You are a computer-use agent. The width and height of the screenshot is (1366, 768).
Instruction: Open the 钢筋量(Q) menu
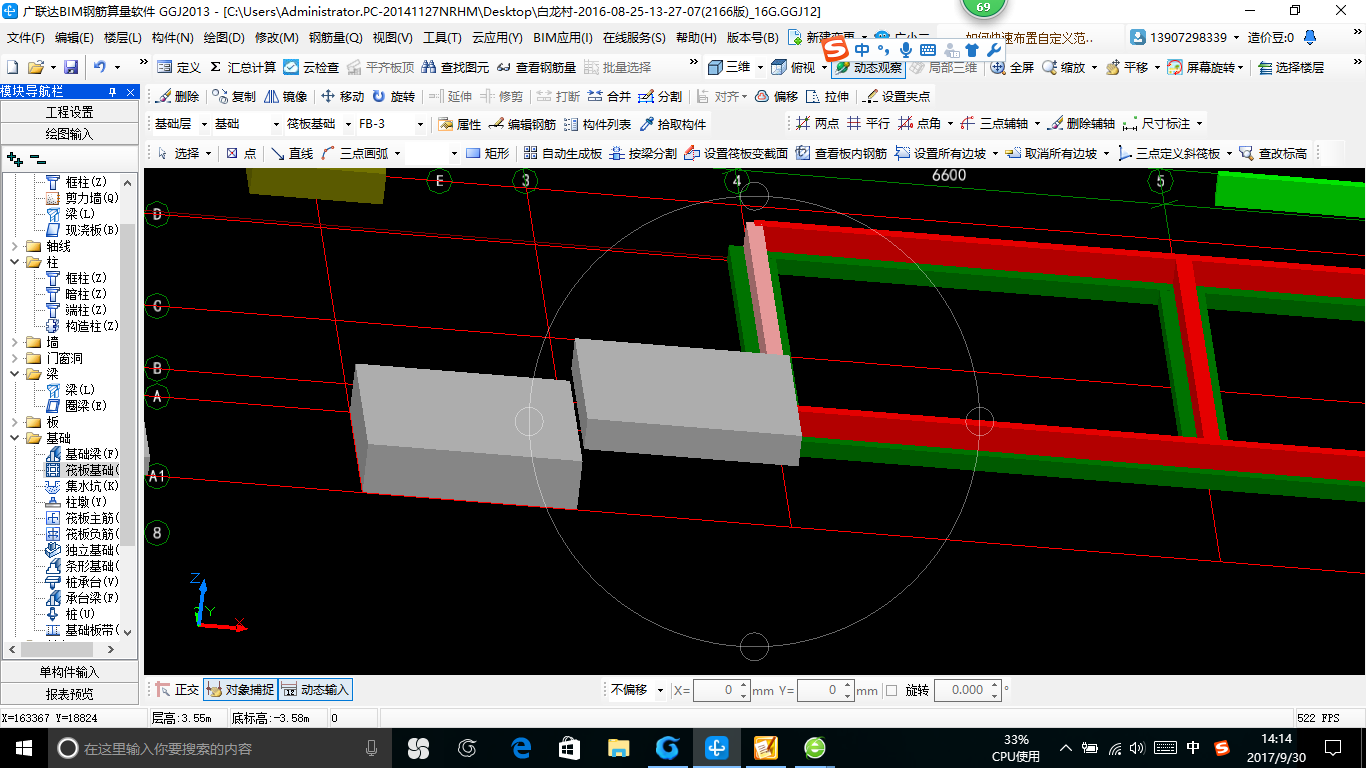tap(335, 38)
